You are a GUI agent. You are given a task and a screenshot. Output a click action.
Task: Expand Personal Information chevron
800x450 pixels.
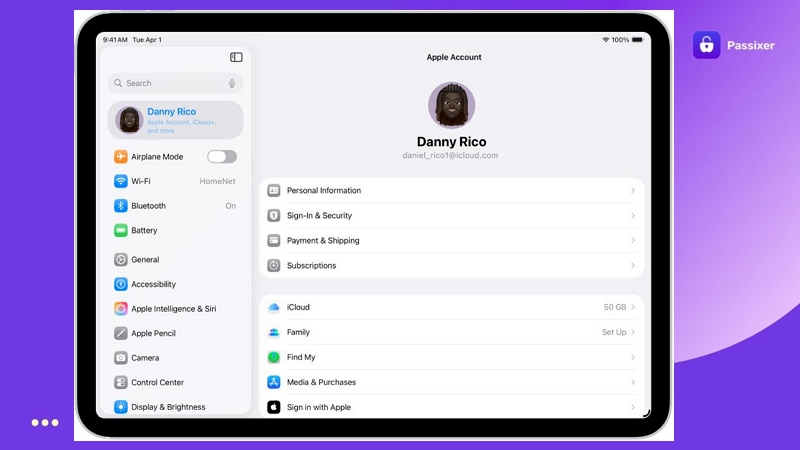633,190
